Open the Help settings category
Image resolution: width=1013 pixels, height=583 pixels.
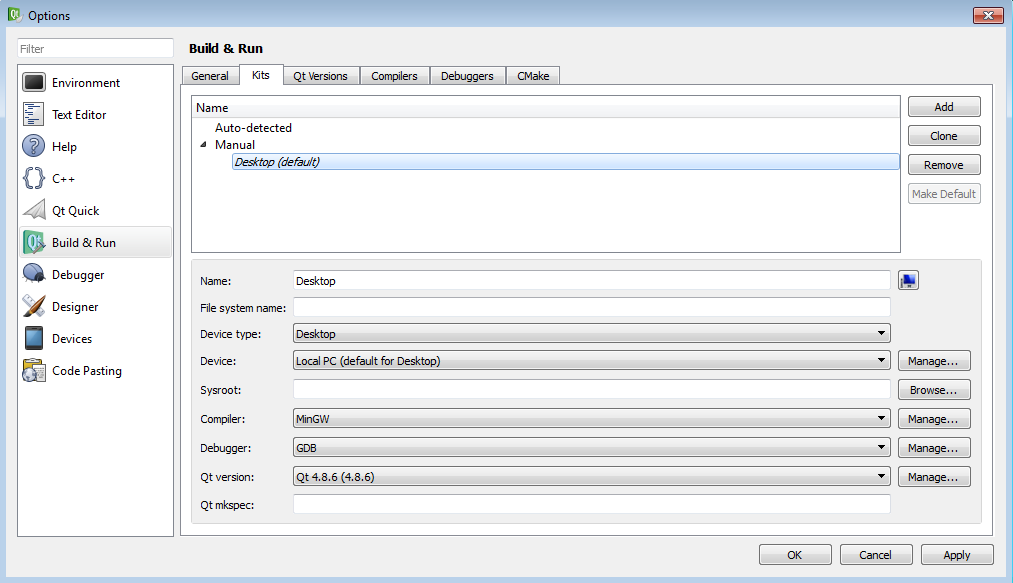coord(96,147)
